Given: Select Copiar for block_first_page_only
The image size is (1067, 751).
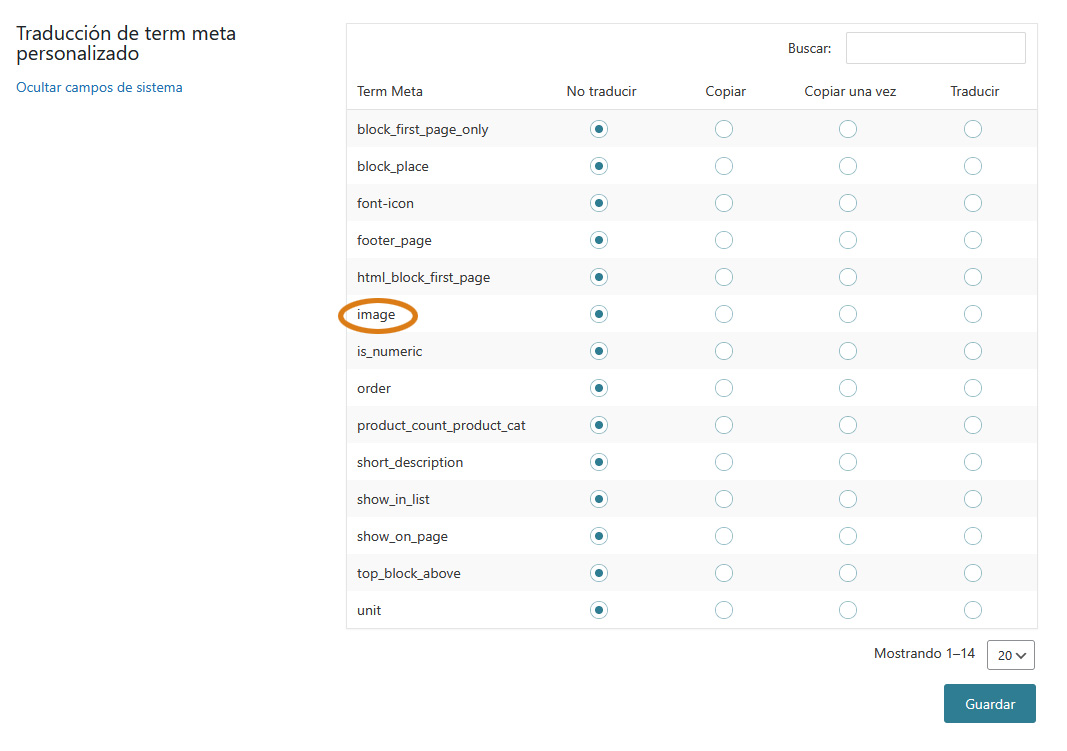Looking at the screenshot, I should point(724,129).
